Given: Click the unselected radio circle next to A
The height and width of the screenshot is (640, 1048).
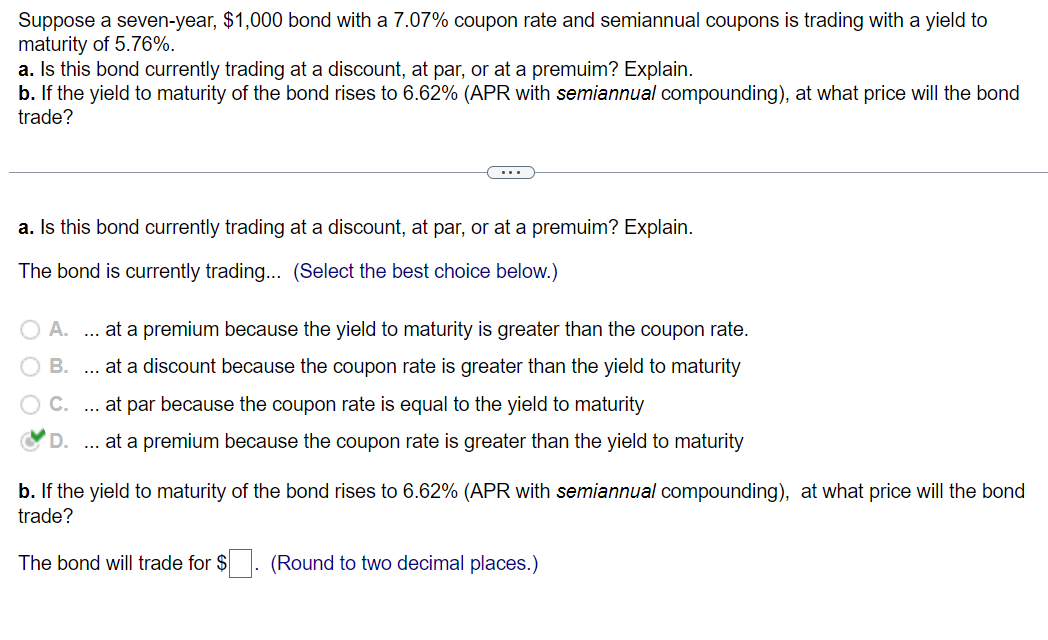Looking at the screenshot, I should (x=29, y=329).
